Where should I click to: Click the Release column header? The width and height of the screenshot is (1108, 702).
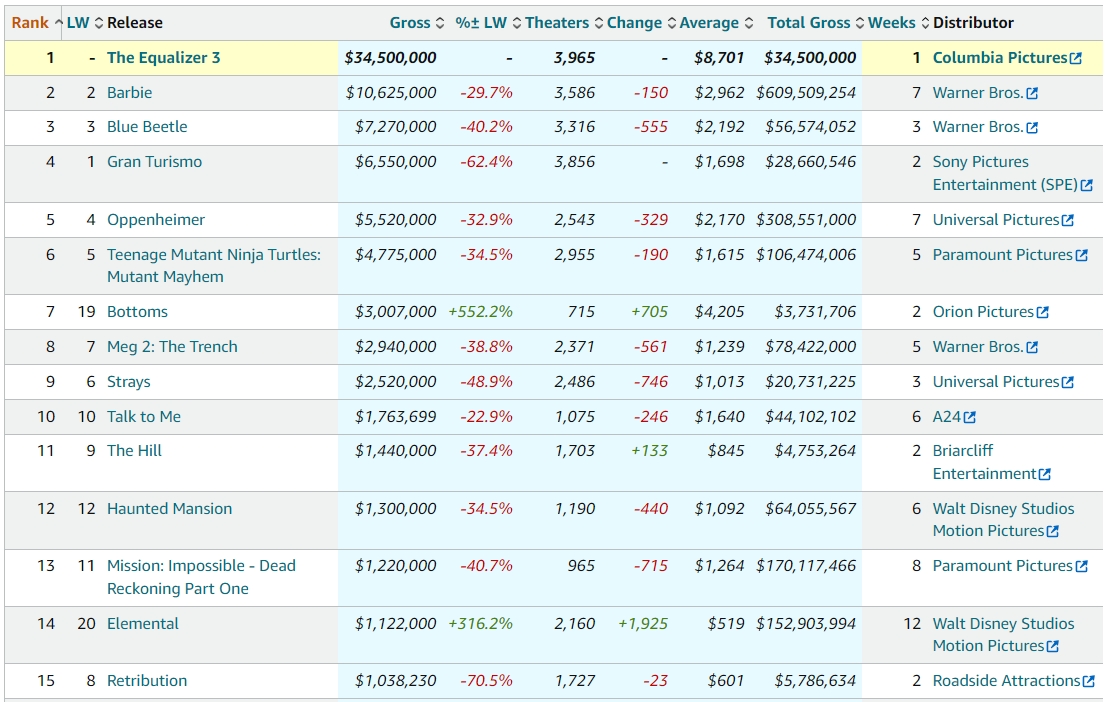[x=135, y=23]
